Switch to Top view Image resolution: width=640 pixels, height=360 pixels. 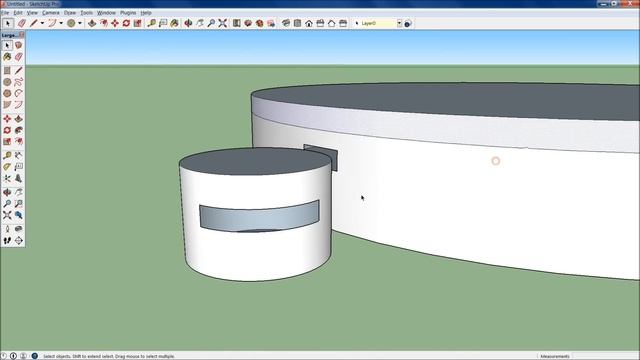[297, 23]
